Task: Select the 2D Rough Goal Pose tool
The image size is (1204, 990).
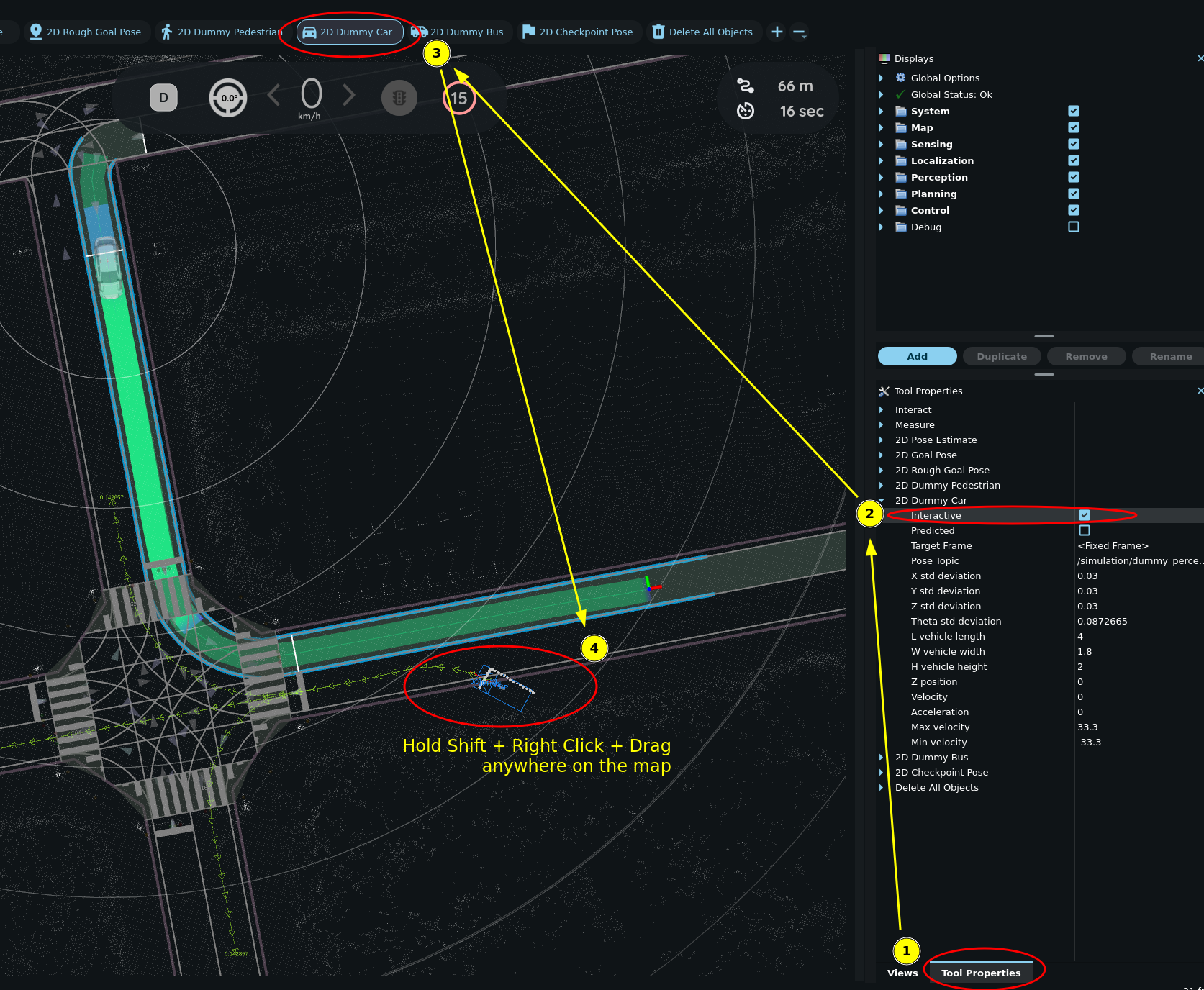Action: (86, 32)
